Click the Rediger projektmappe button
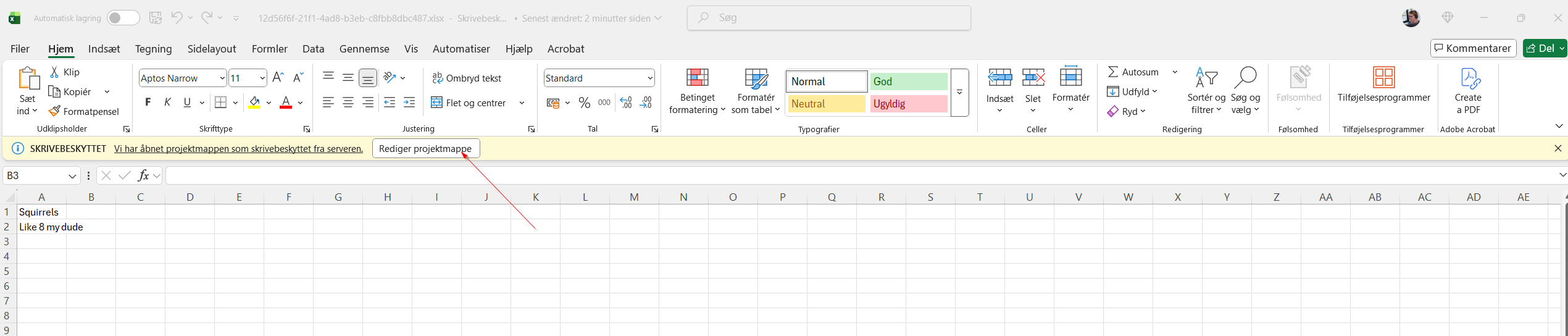The height and width of the screenshot is (336, 1568). tap(425, 149)
